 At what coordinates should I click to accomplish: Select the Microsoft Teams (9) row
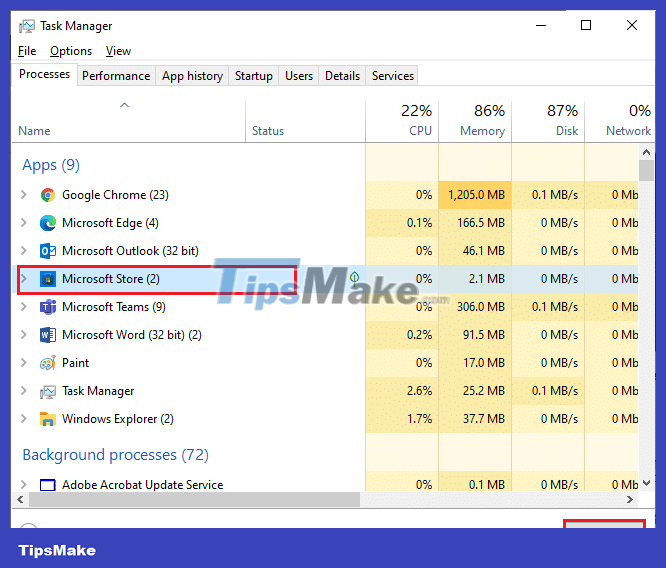pyautogui.click(x=325, y=307)
